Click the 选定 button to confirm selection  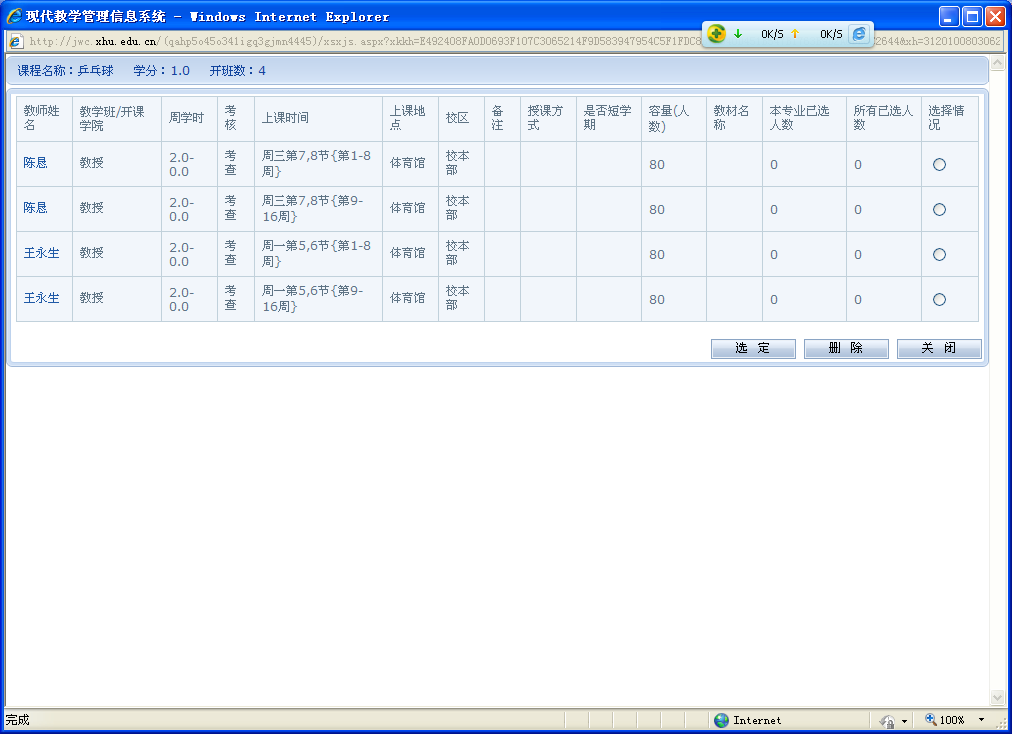coord(753,348)
